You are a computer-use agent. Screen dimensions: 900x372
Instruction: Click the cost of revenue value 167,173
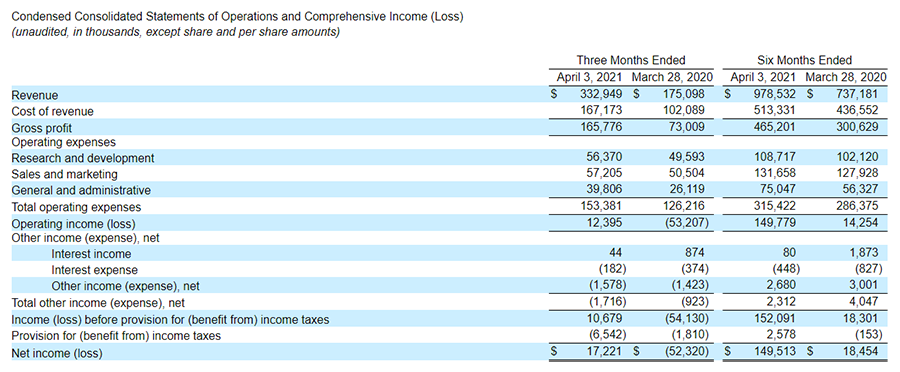coord(600,110)
